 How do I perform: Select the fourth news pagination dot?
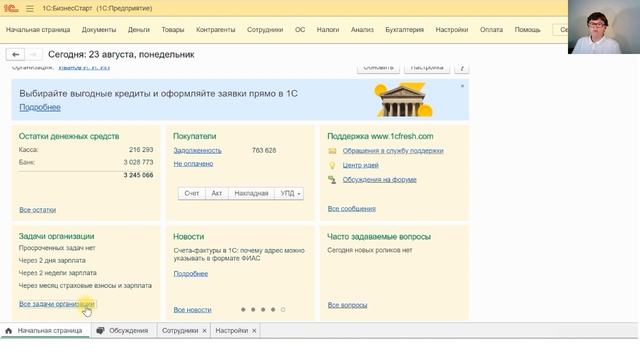pyautogui.click(x=273, y=310)
